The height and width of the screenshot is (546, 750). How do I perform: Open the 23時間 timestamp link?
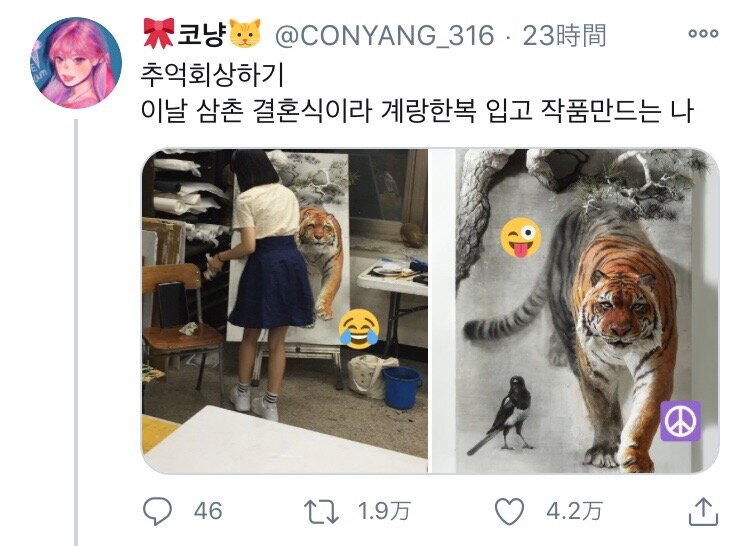coord(564,35)
